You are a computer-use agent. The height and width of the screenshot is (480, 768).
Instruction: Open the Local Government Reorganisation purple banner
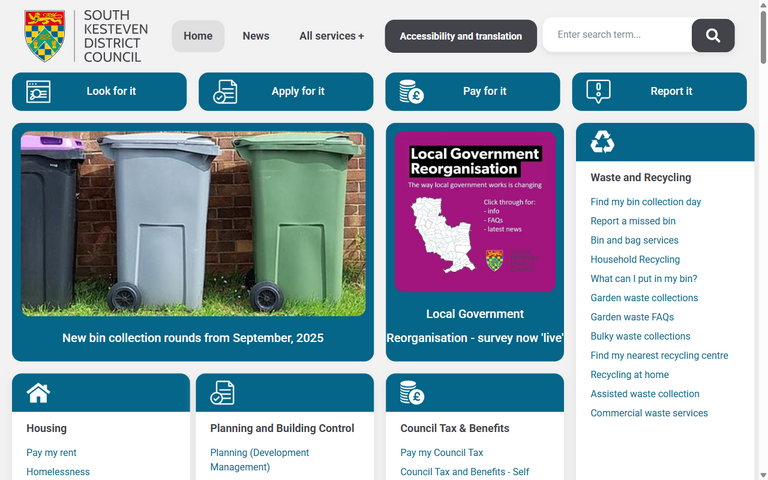coord(474,212)
